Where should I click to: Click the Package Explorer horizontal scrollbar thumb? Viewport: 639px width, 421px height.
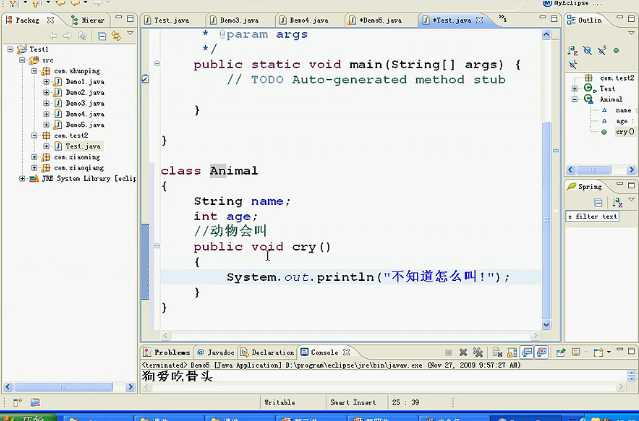(64, 387)
